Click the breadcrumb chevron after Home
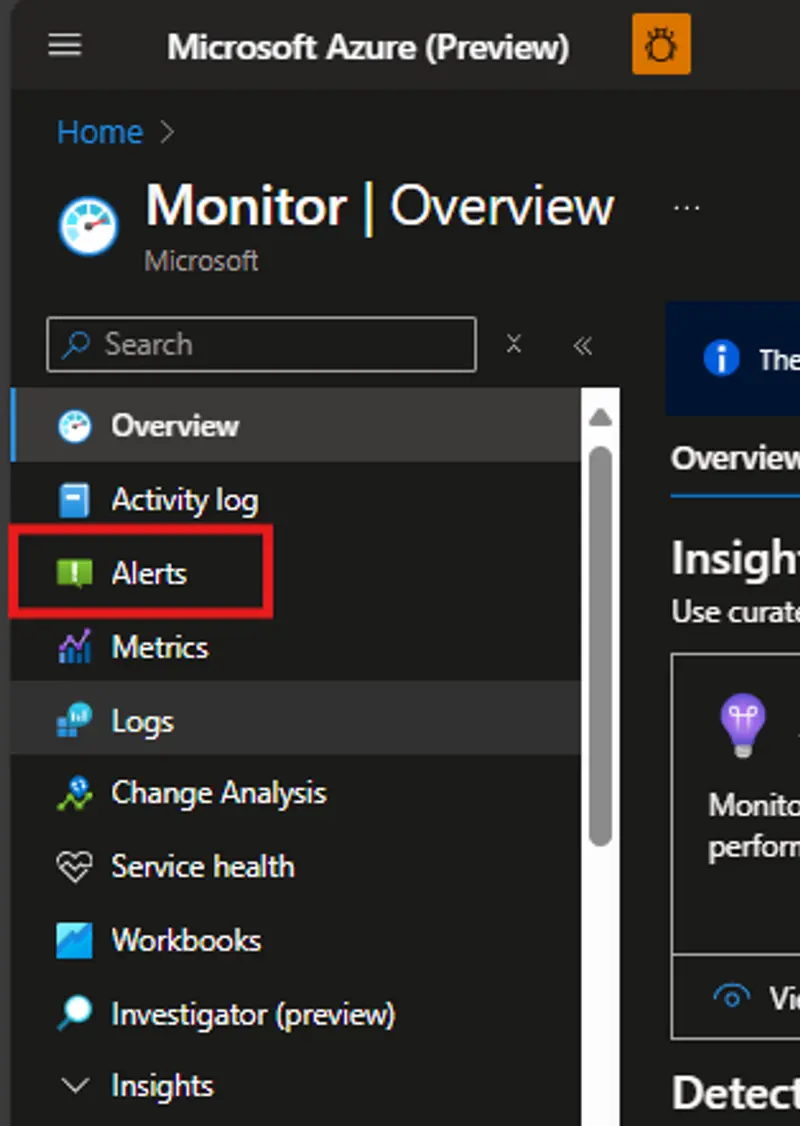This screenshot has width=800, height=1126. coord(167,132)
